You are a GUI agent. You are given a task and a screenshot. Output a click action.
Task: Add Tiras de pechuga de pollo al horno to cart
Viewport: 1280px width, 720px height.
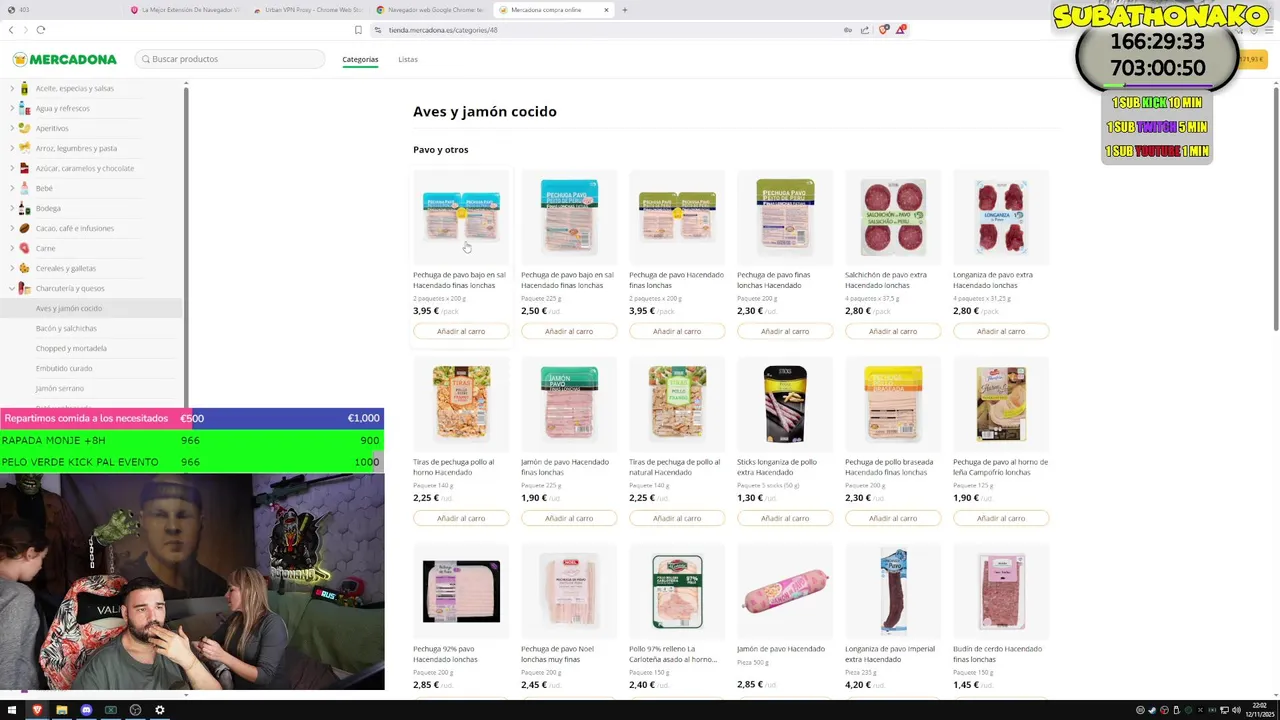point(461,518)
